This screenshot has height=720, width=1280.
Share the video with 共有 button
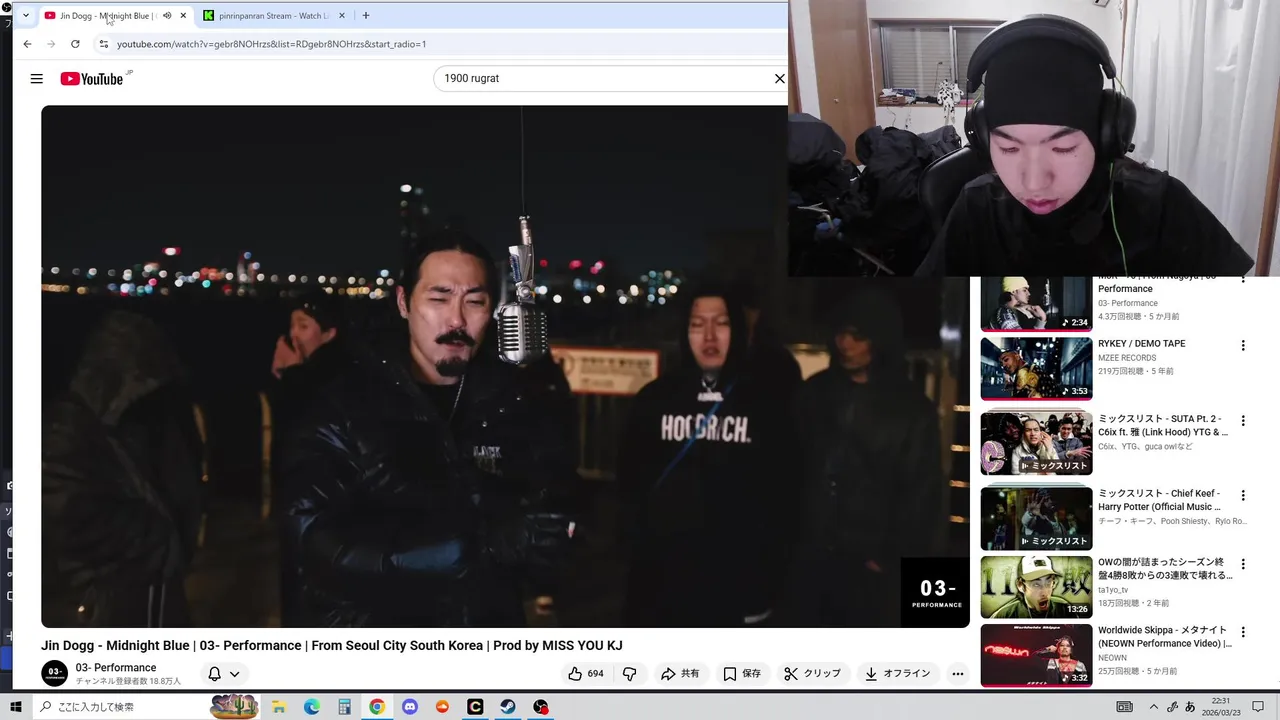(680, 674)
